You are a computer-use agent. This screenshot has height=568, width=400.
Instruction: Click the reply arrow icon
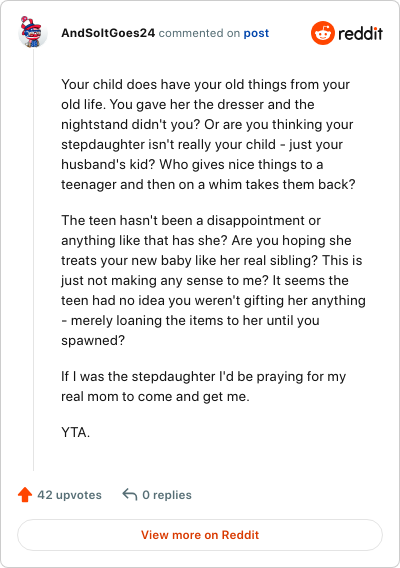click(130, 494)
